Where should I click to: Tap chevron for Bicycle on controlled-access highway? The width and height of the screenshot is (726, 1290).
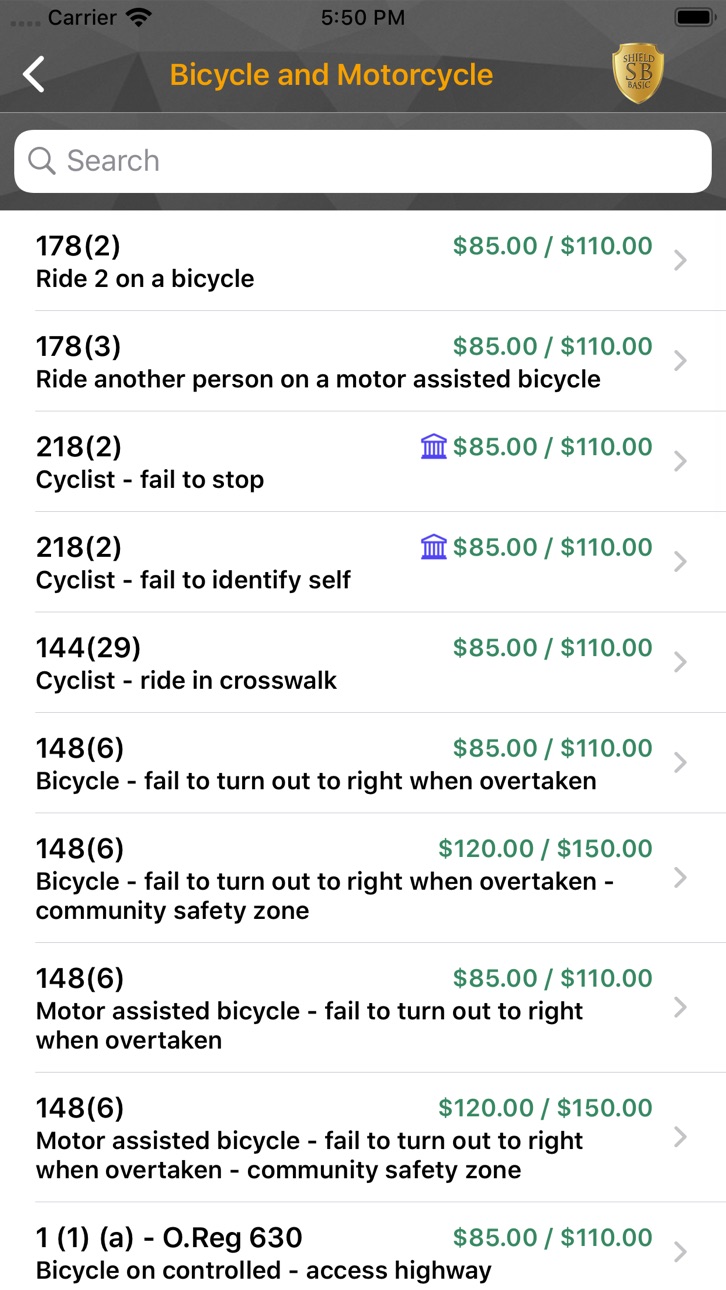680,1252
